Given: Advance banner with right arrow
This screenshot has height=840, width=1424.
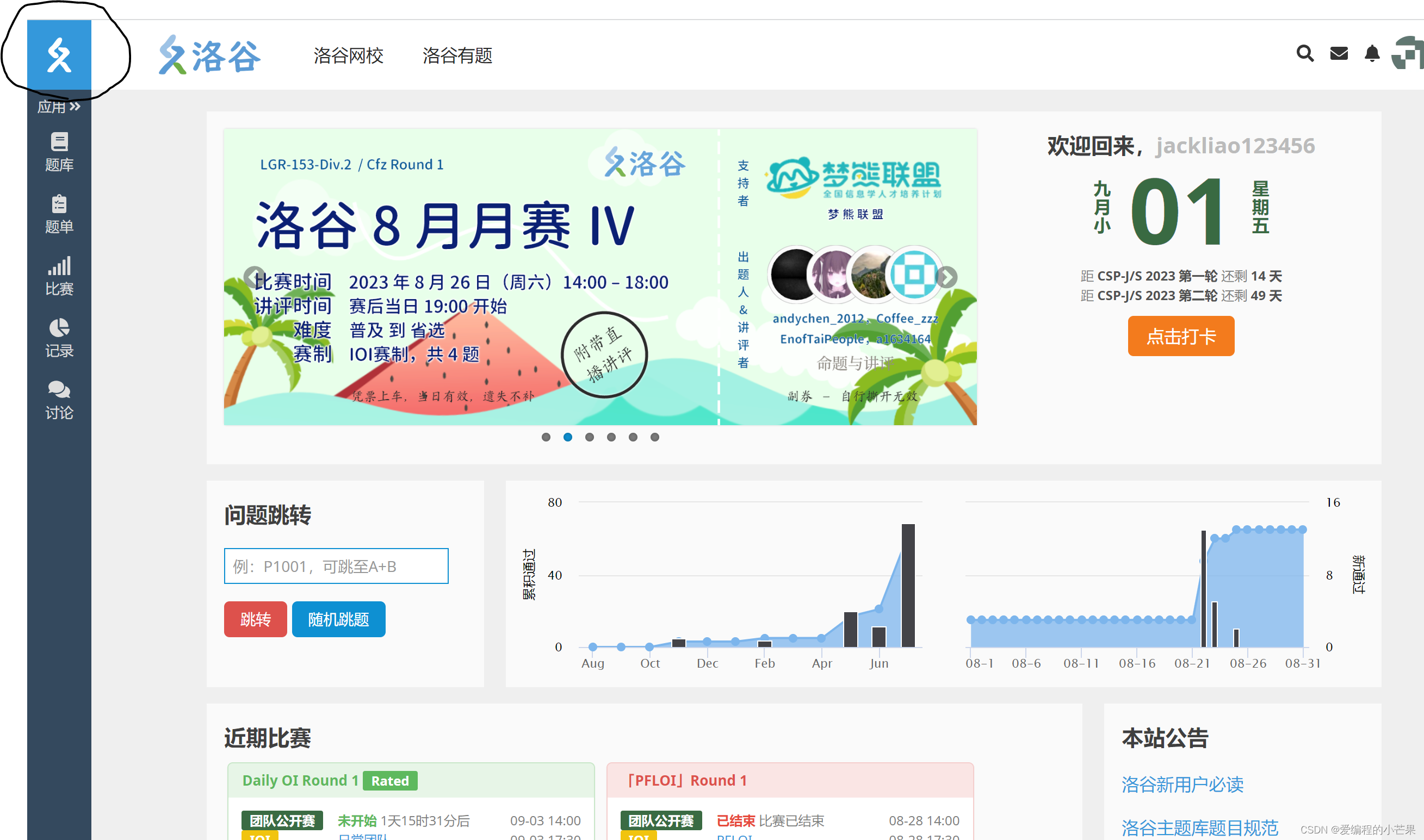Looking at the screenshot, I should point(946,277).
